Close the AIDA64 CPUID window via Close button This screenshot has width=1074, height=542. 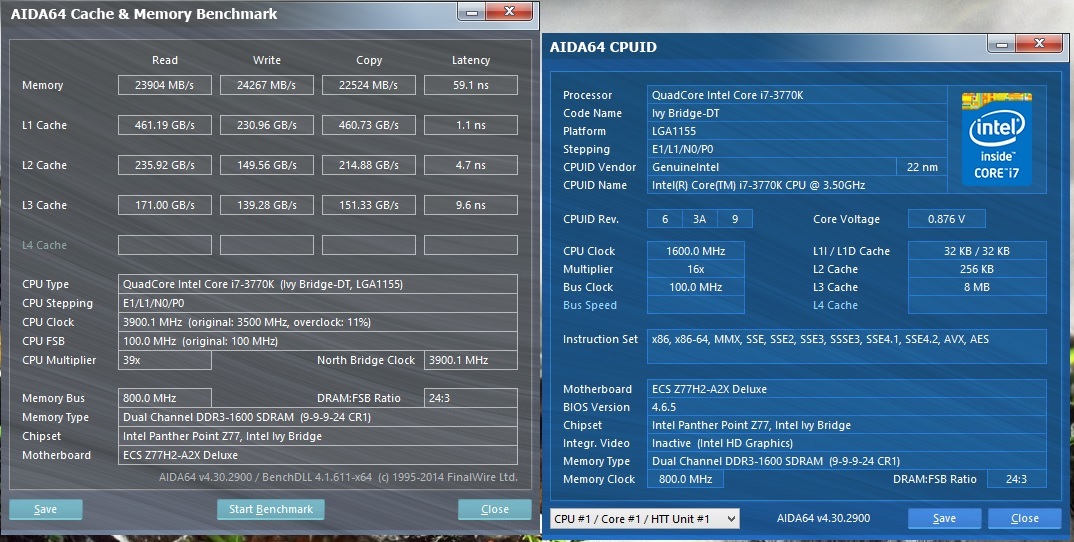(1025, 518)
